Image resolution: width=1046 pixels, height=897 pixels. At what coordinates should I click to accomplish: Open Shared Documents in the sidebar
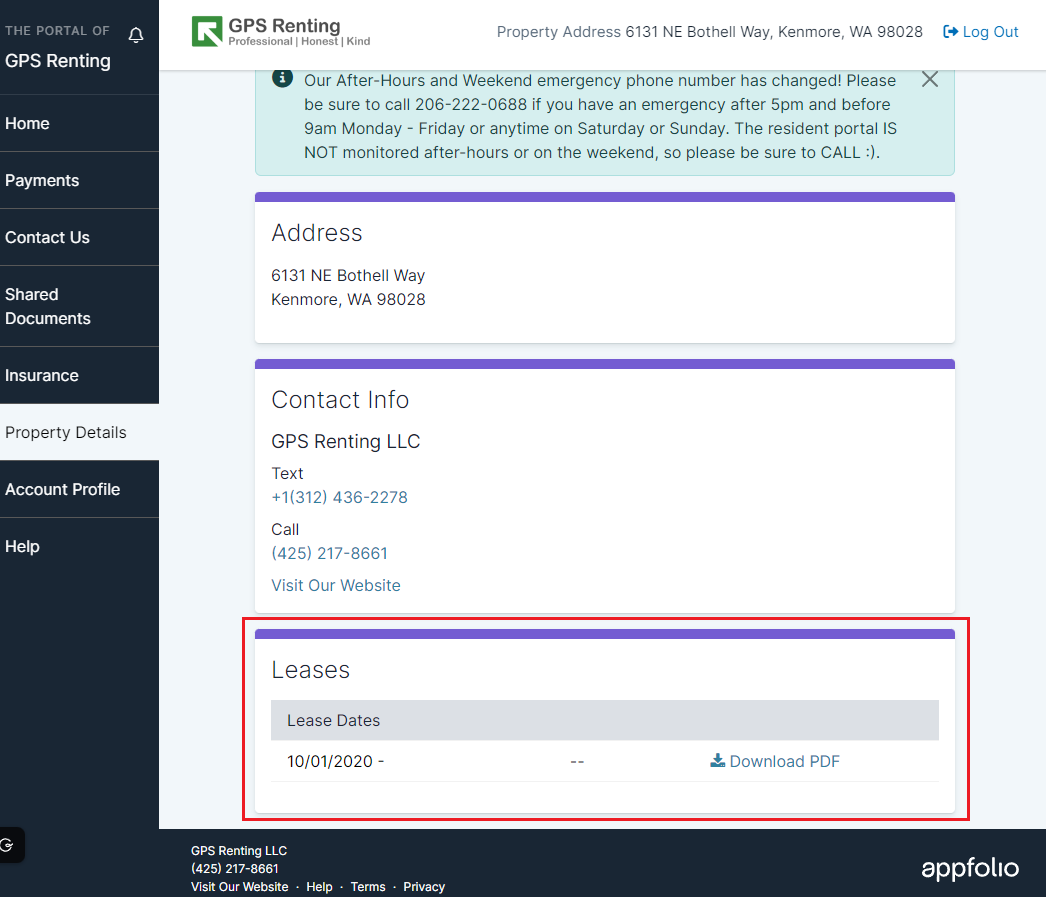point(79,306)
